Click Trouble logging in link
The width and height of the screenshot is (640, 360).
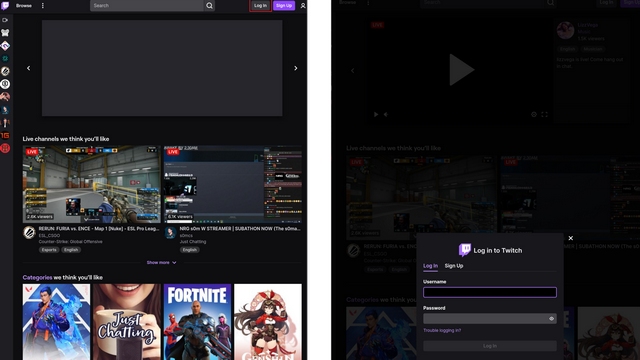442,330
